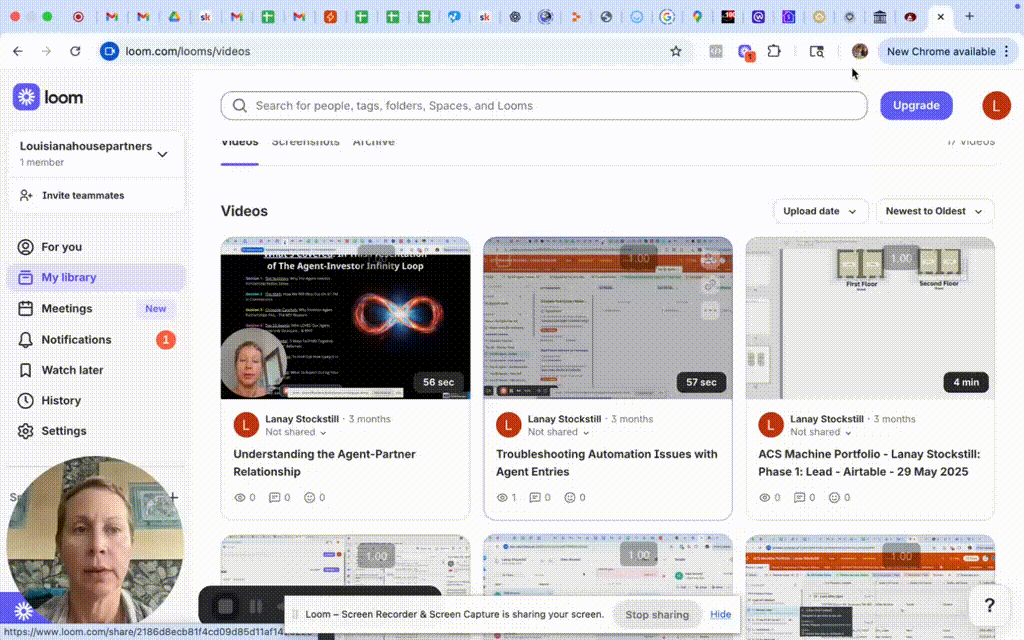Reload the page
The image size is (1024, 640).
[x=75, y=51]
